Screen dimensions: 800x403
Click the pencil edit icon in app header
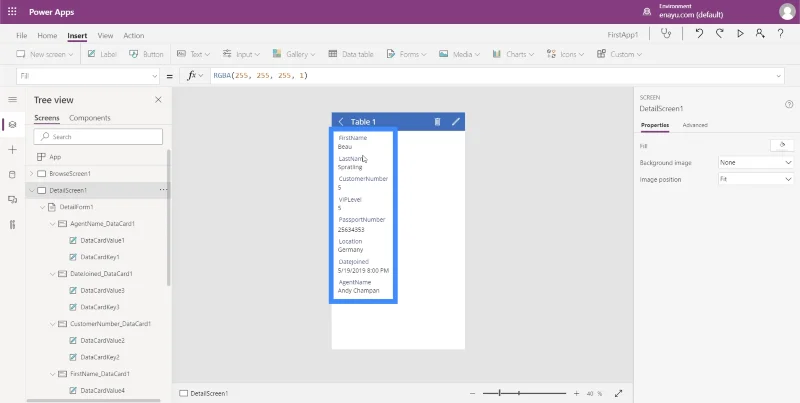(x=456, y=121)
